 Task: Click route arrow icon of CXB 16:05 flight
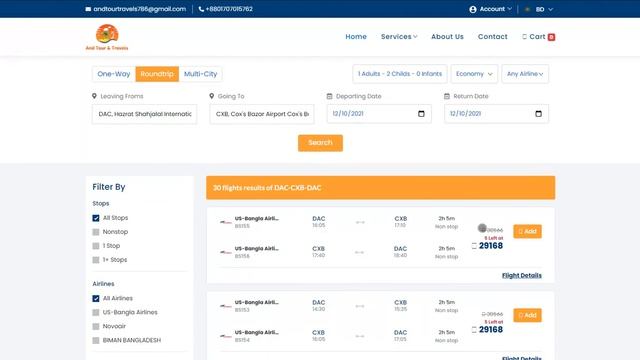coord(360,336)
